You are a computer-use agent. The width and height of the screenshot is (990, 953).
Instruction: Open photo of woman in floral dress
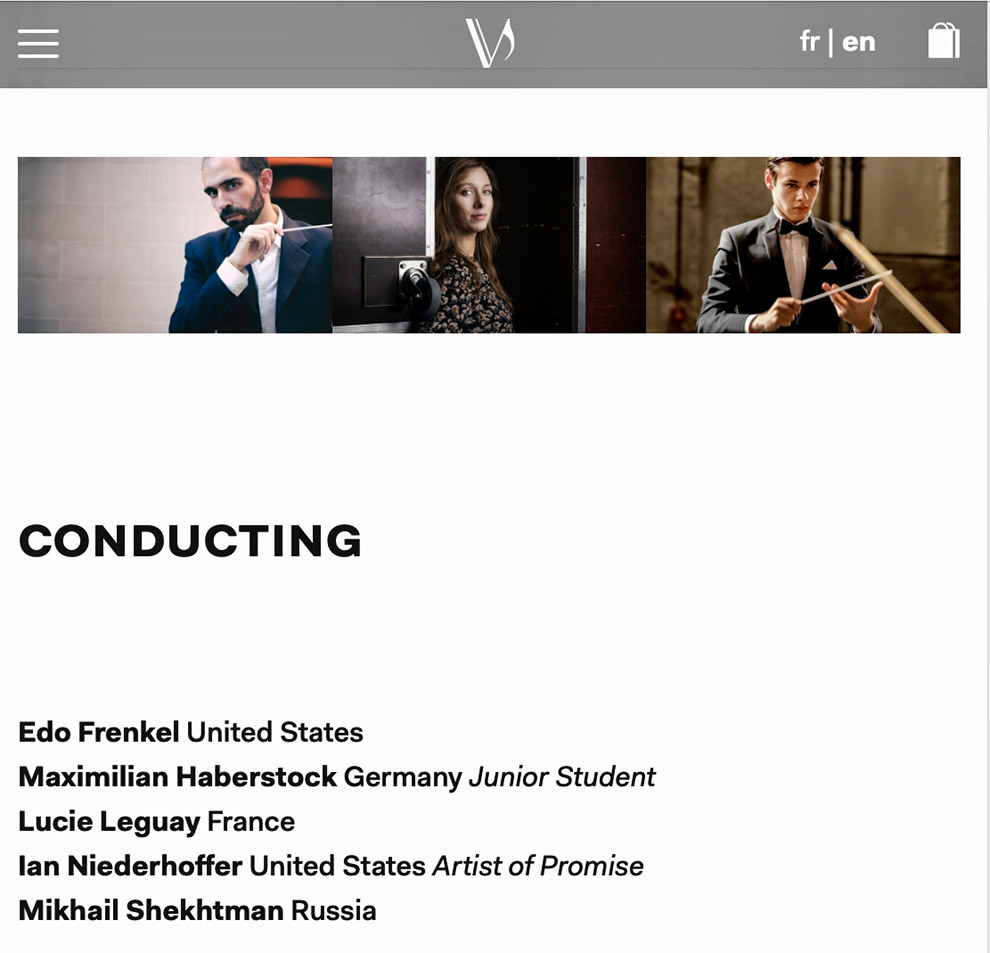click(x=489, y=245)
